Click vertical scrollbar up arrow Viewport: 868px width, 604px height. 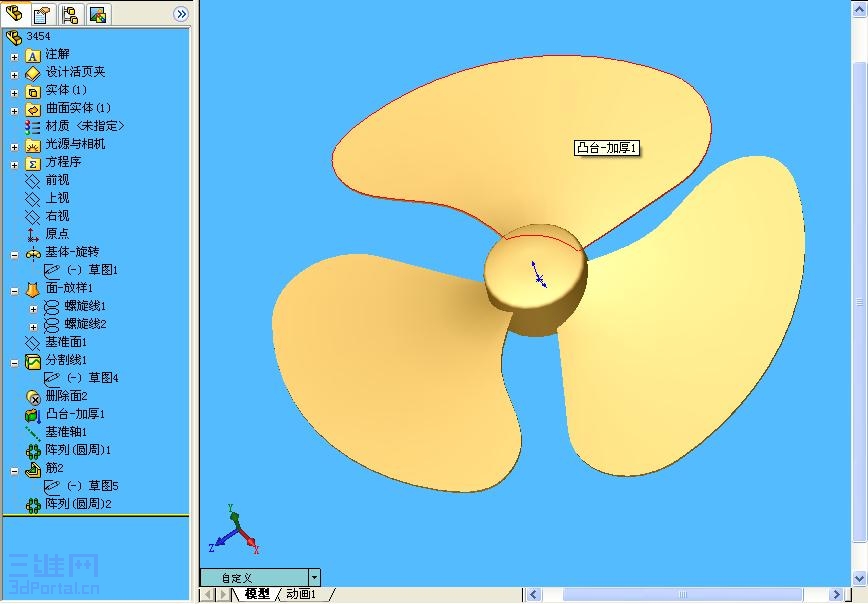(860, 9)
